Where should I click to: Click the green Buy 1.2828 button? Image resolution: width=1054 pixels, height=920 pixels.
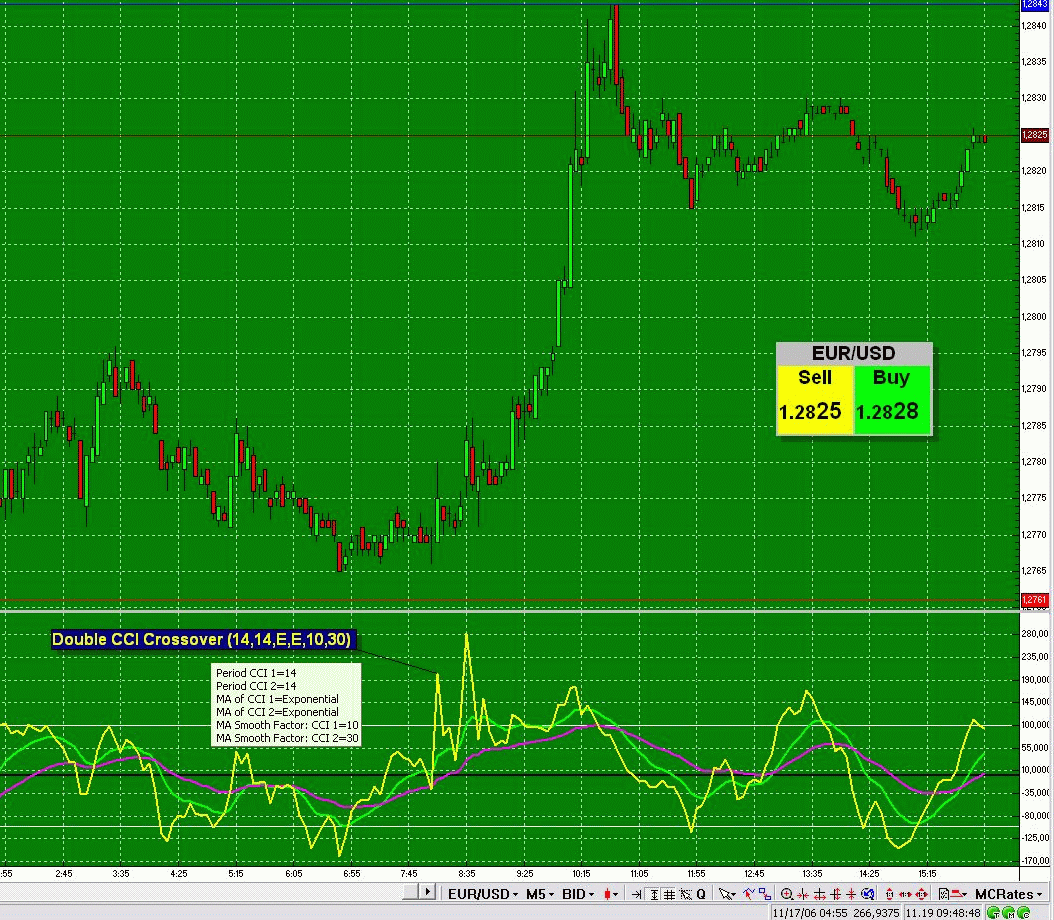coord(892,399)
